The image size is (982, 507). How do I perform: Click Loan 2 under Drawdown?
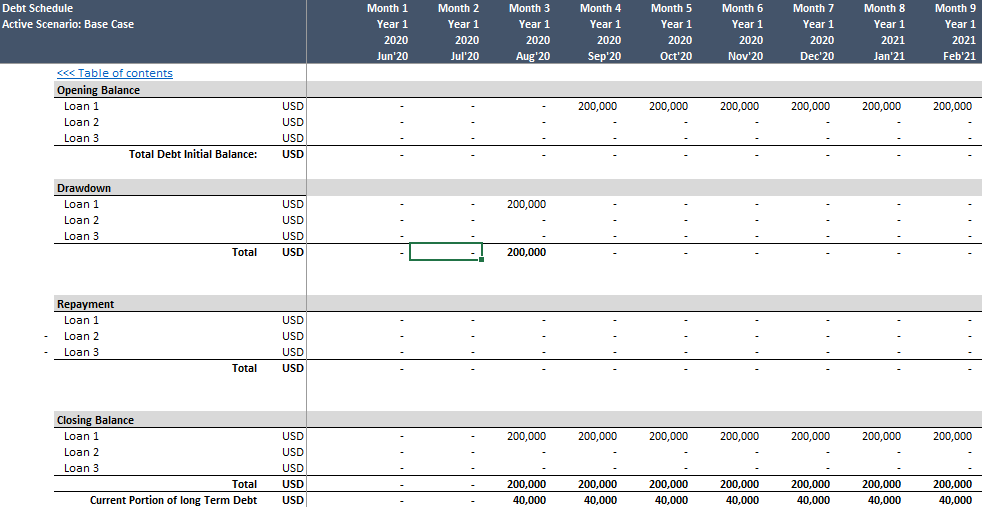coord(81,220)
